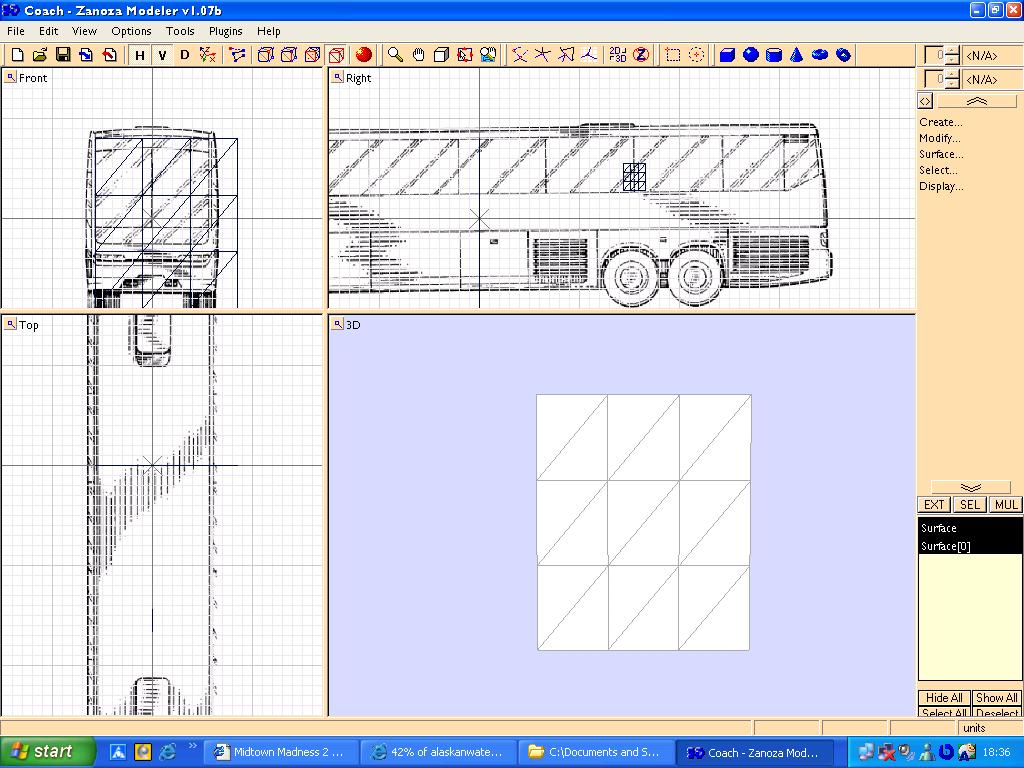This screenshot has height=768, width=1024.
Task: Expand the Modify... command group
Action: 940,138
